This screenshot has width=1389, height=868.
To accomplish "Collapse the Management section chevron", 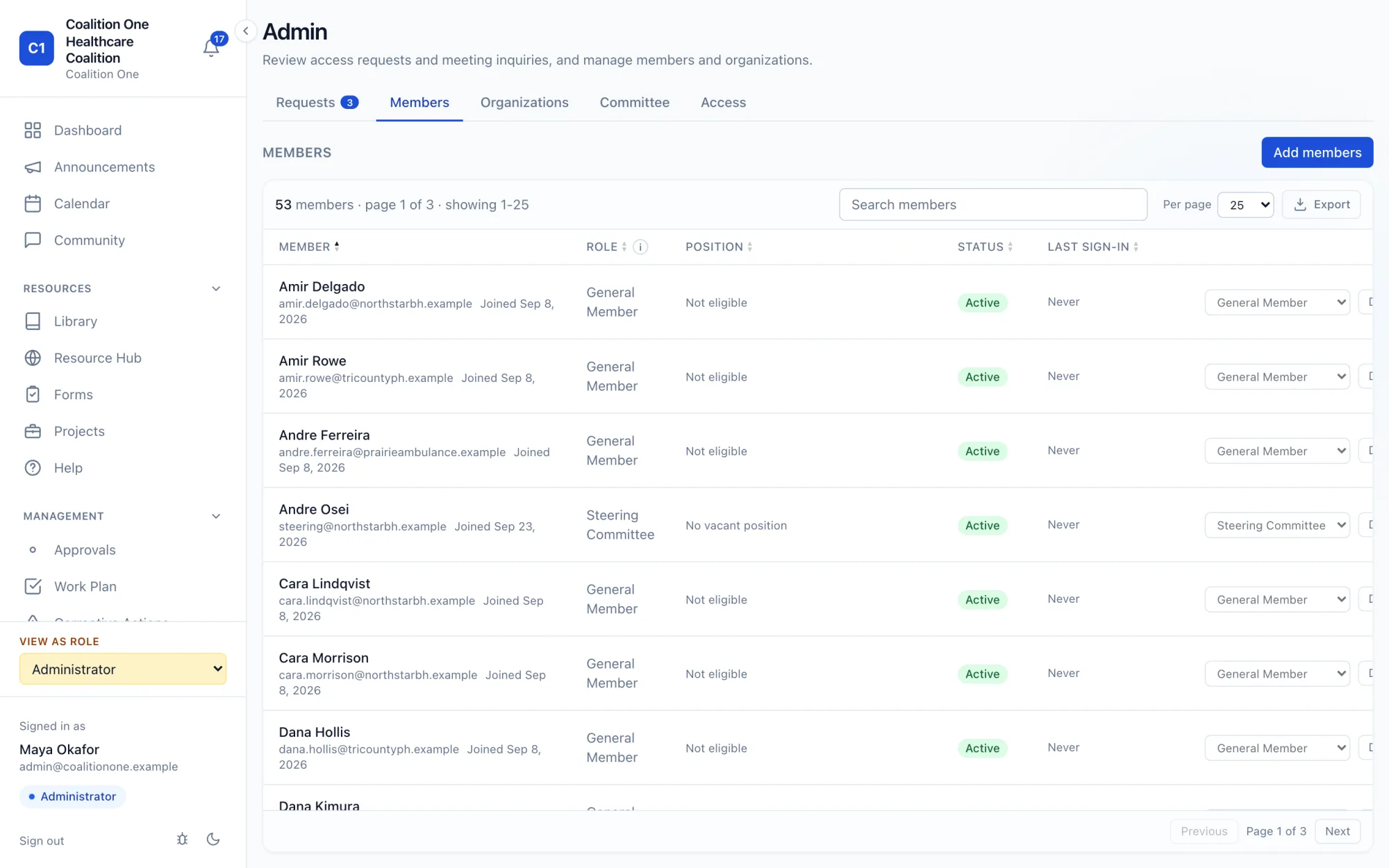I will pyautogui.click(x=216, y=517).
